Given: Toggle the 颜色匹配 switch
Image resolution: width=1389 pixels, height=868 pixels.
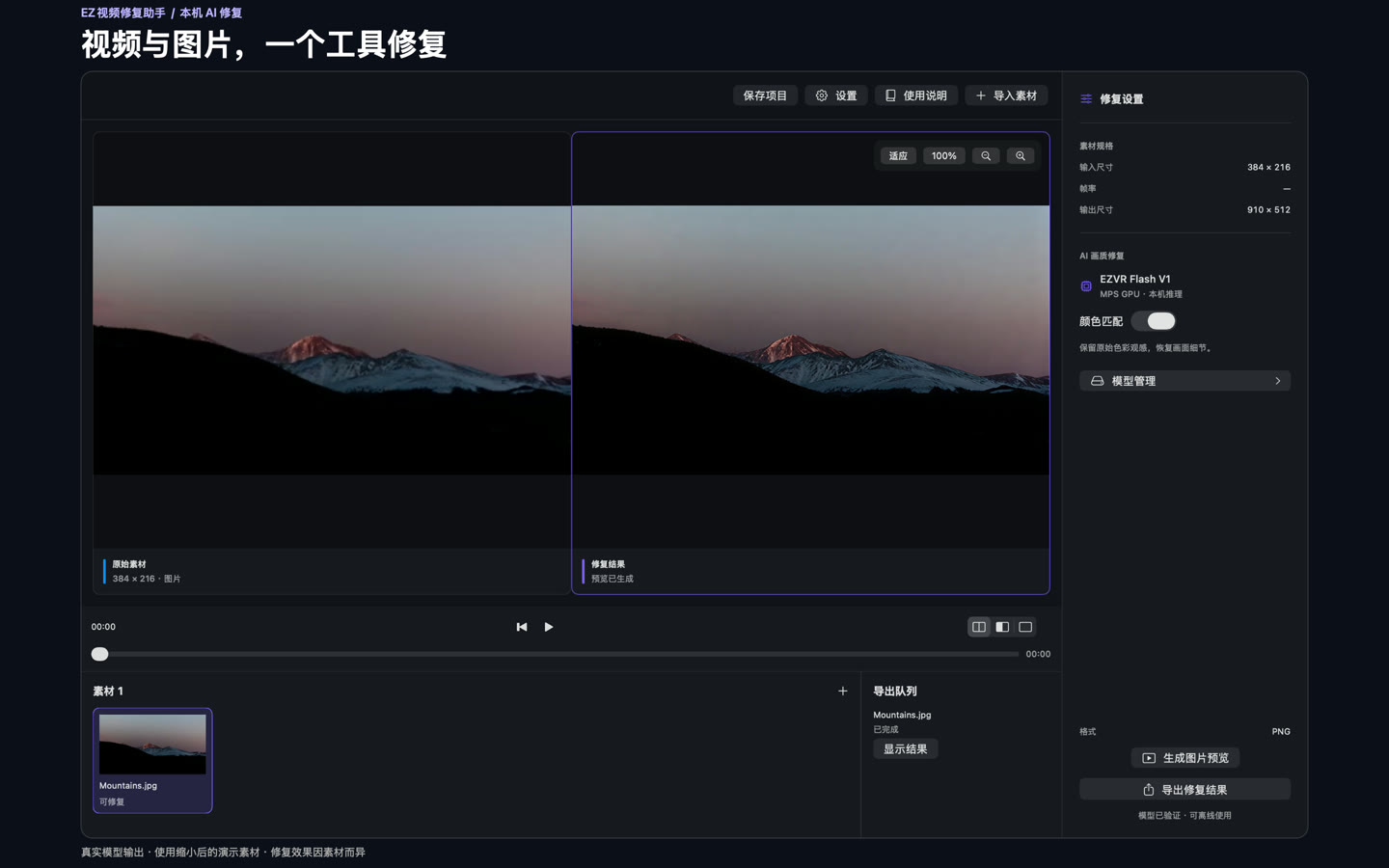Looking at the screenshot, I should click(1154, 321).
